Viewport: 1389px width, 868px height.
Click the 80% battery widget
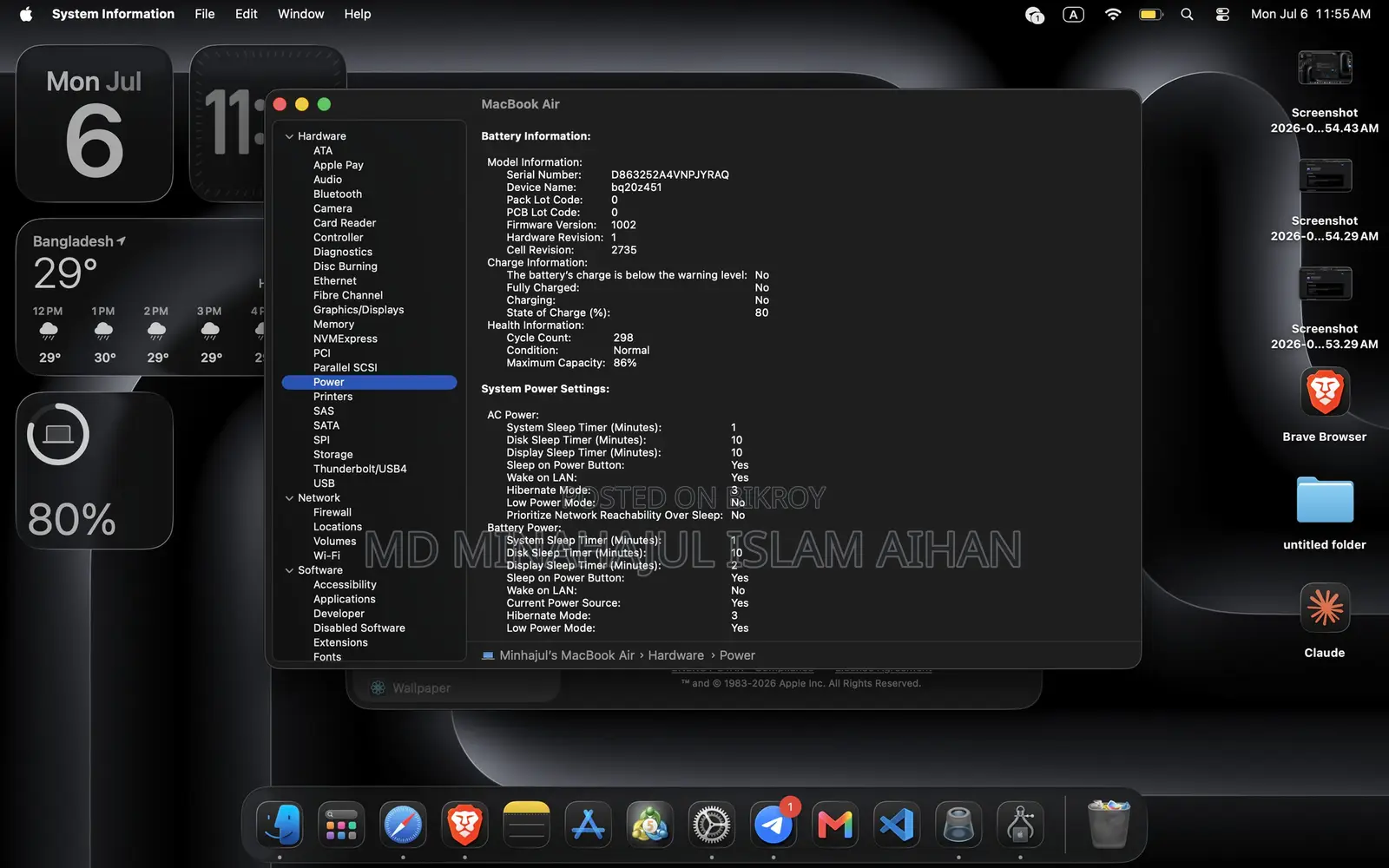(95, 470)
